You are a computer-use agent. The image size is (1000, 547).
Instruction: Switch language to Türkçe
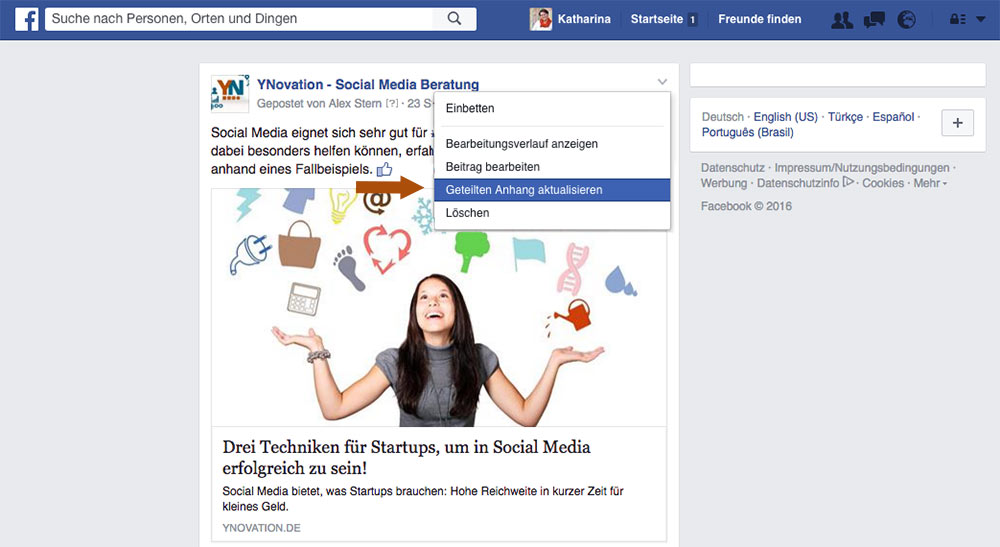click(x=845, y=117)
